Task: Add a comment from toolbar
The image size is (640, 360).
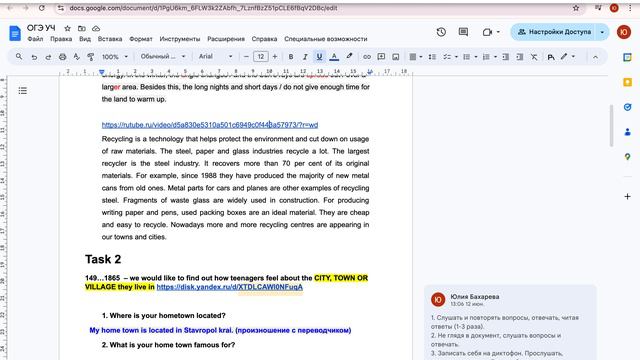Action: [x=381, y=57]
